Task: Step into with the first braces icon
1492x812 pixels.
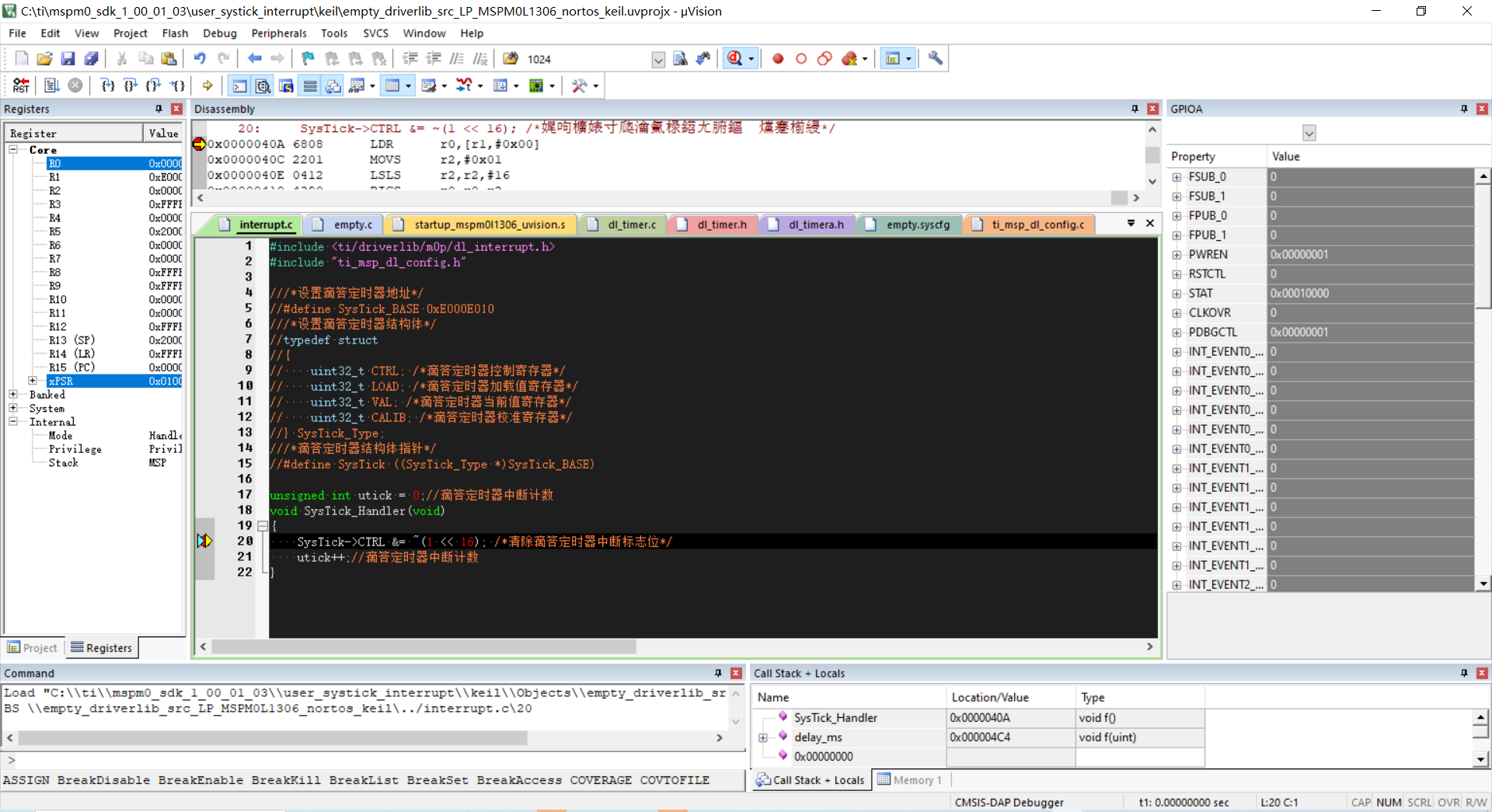Action: coord(107,85)
